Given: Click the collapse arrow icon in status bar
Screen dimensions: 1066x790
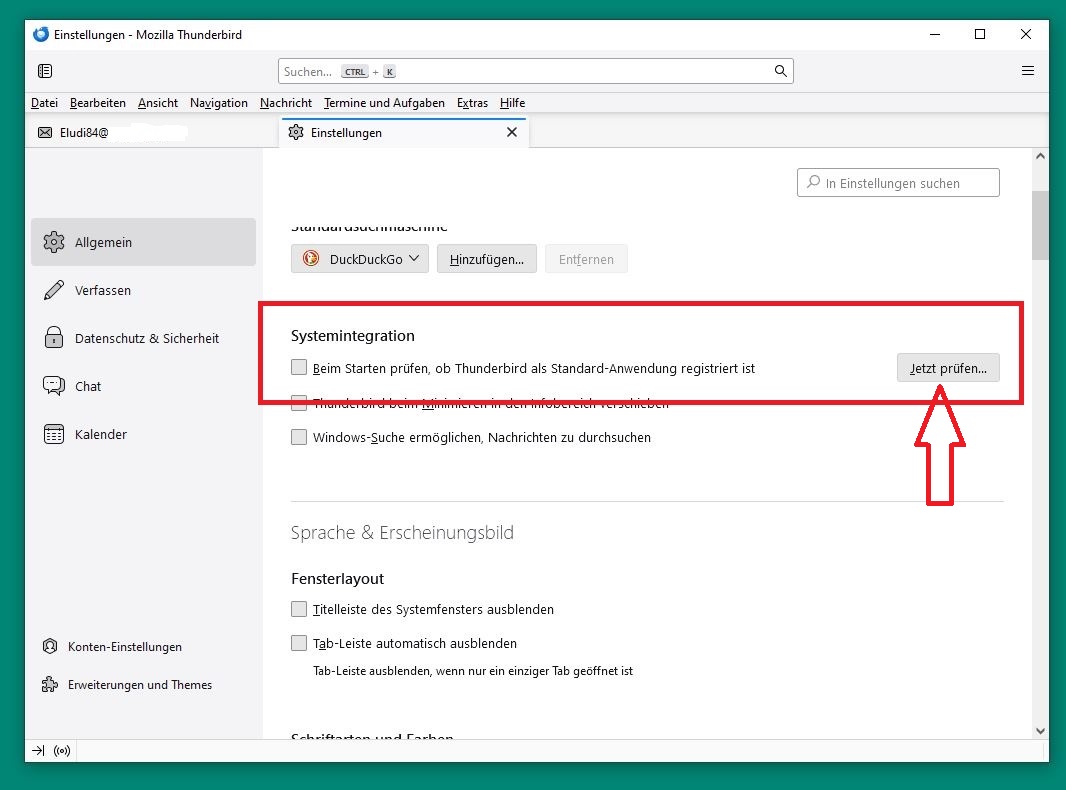Looking at the screenshot, I should coord(38,751).
